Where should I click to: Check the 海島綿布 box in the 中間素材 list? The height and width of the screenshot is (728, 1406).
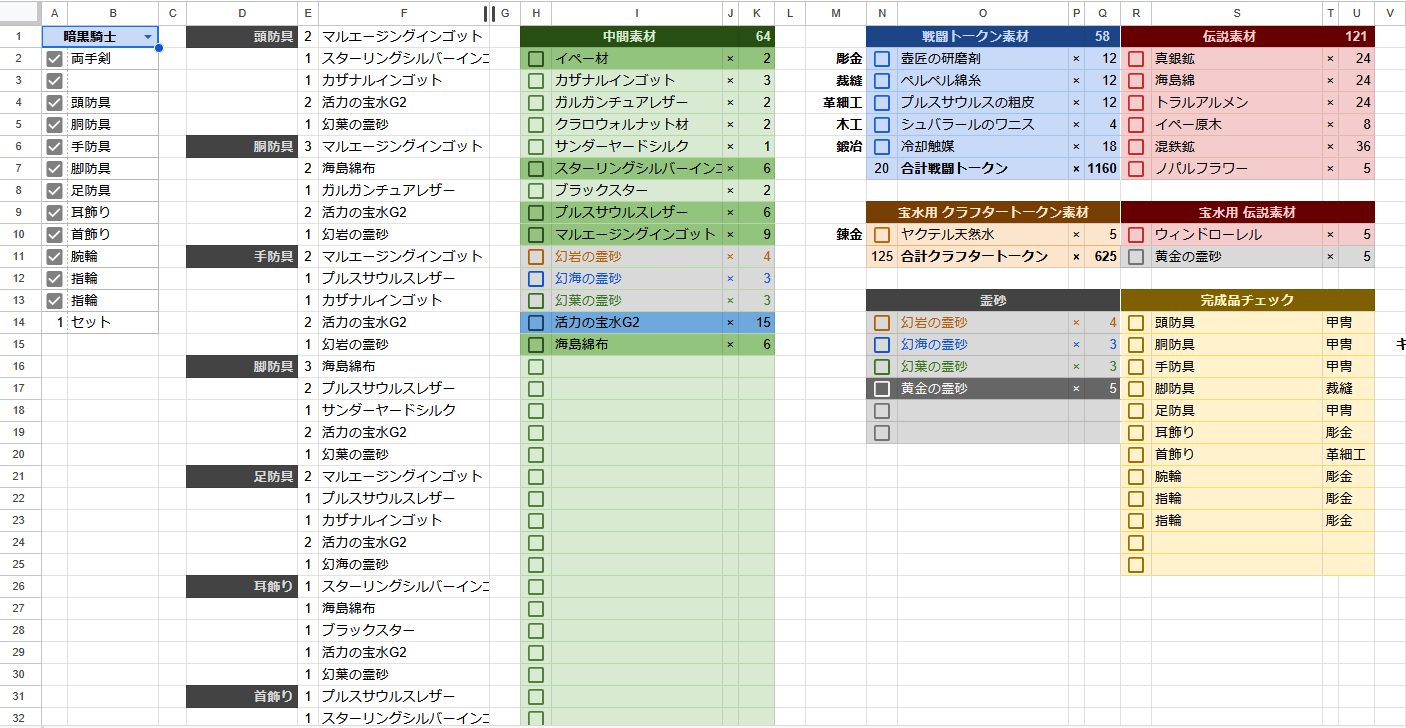pos(536,345)
